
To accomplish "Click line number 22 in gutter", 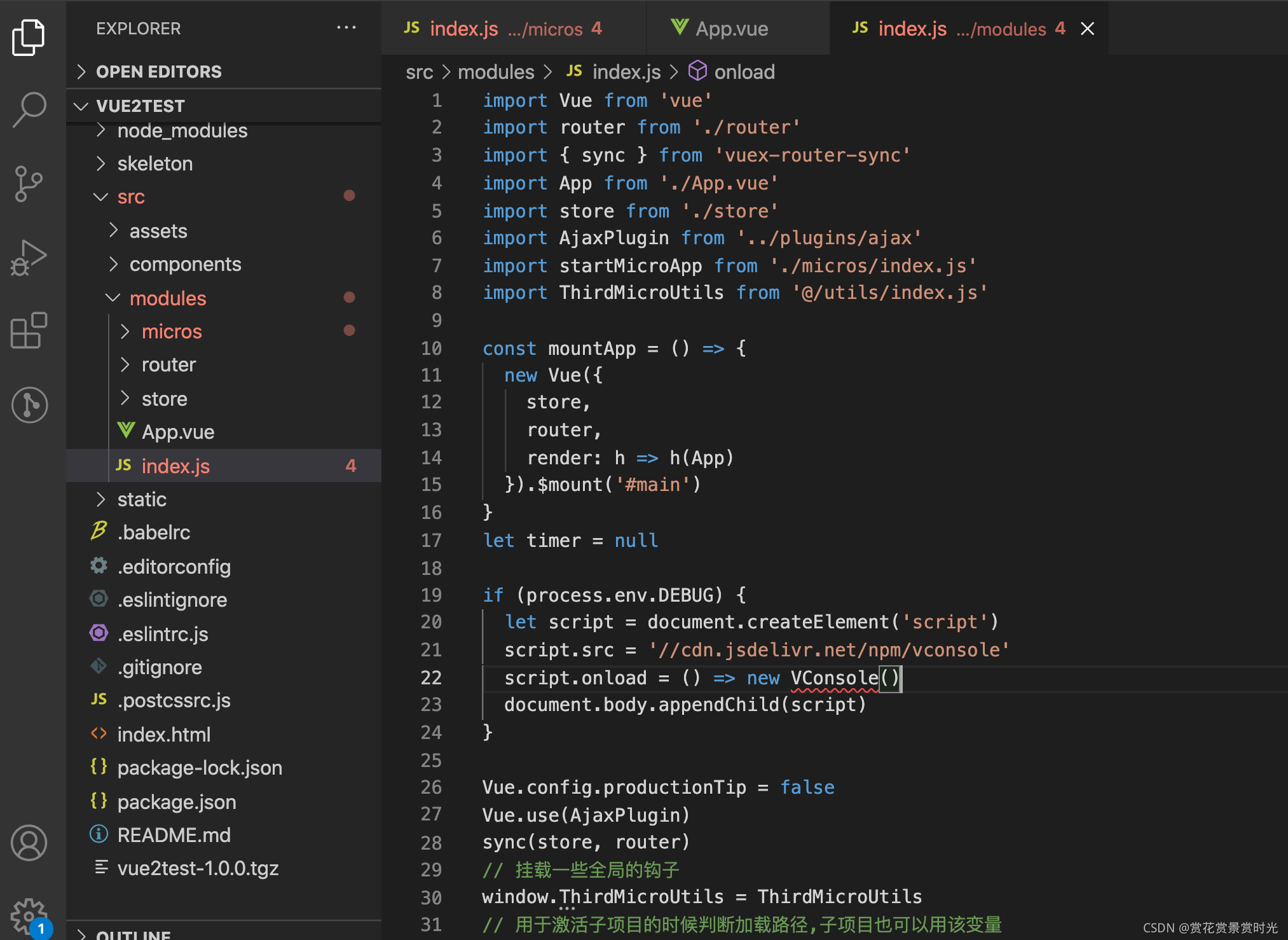I will coord(431,678).
